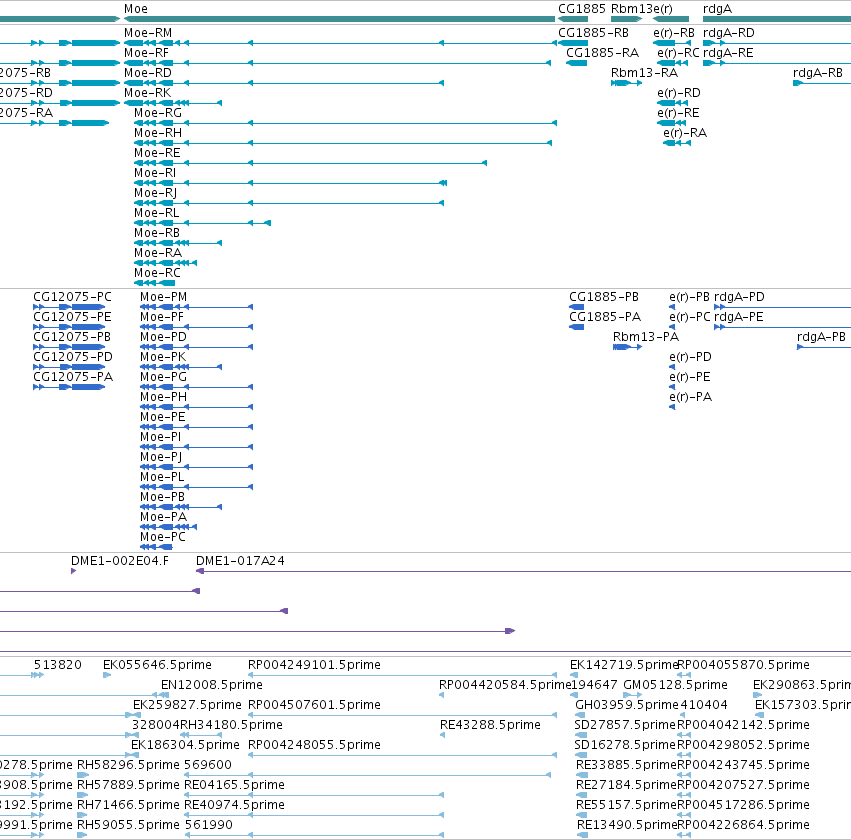Select the Moe-PC protein label

click(x=163, y=538)
